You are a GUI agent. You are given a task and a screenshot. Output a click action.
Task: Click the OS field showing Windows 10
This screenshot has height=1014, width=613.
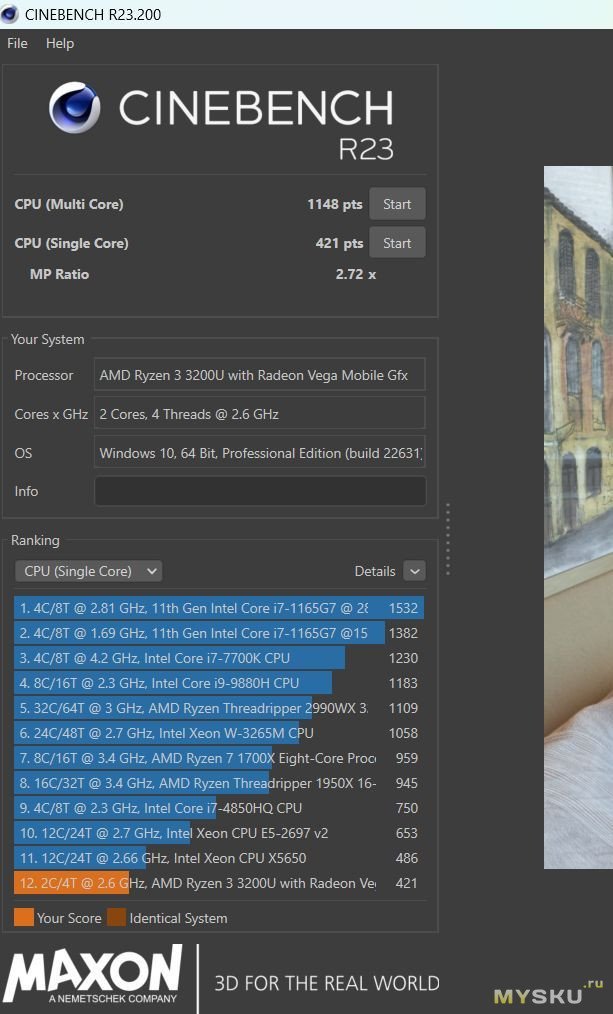pos(260,453)
